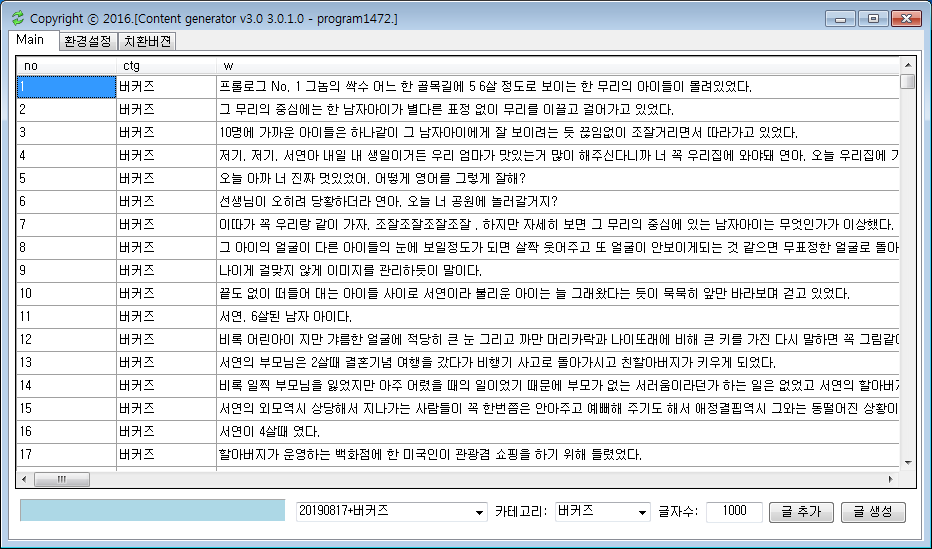Screen dimensions: 932x549
Task: Open the 치환버전 tab
Action: coord(147,41)
